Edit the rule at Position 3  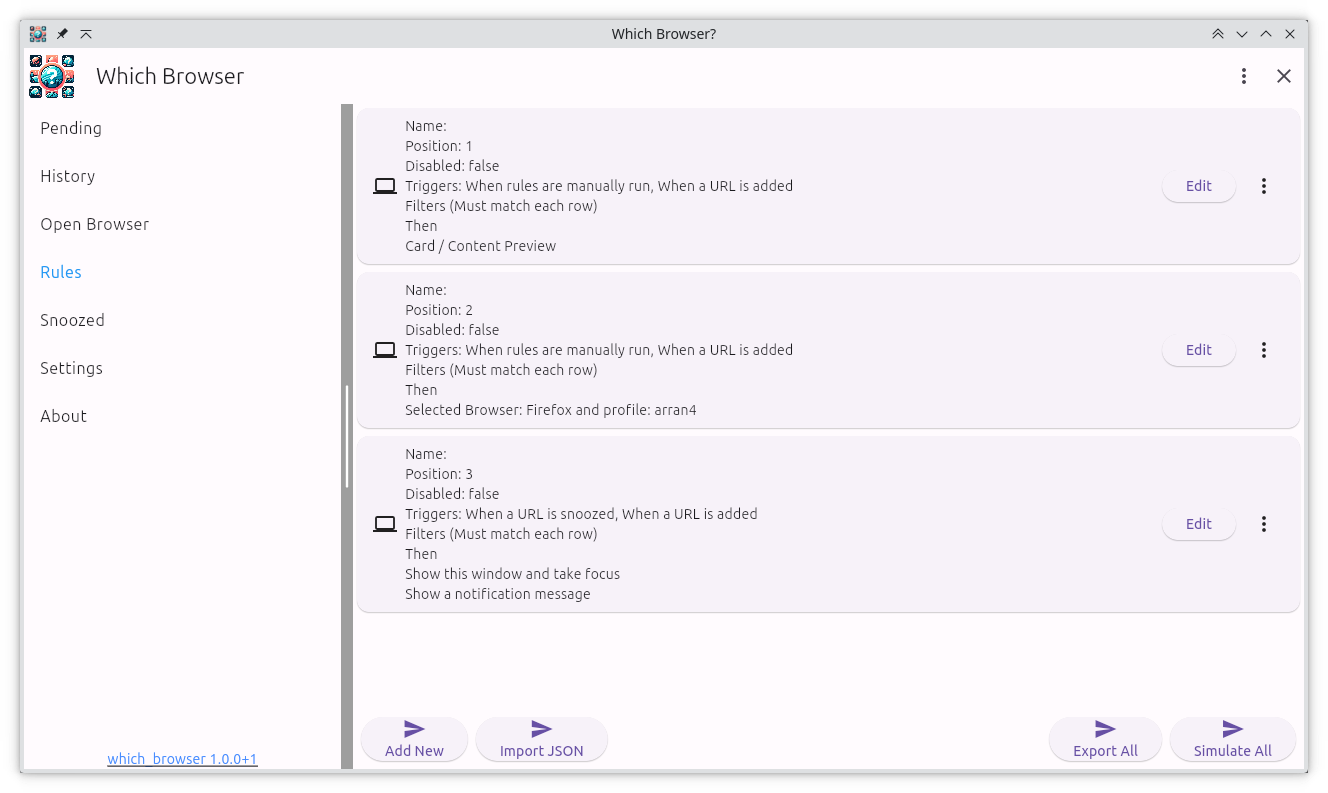pyautogui.click(x=1198, y=524)
